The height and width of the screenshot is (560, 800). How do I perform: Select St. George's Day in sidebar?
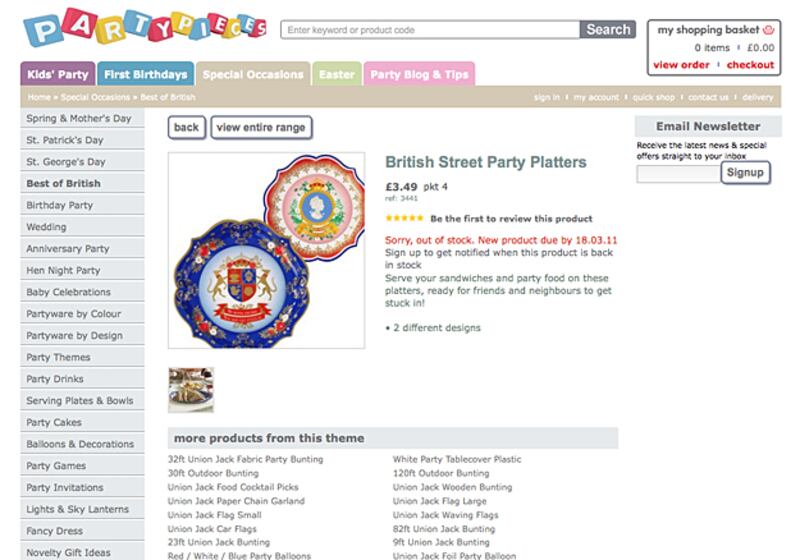tap(66, 162)
